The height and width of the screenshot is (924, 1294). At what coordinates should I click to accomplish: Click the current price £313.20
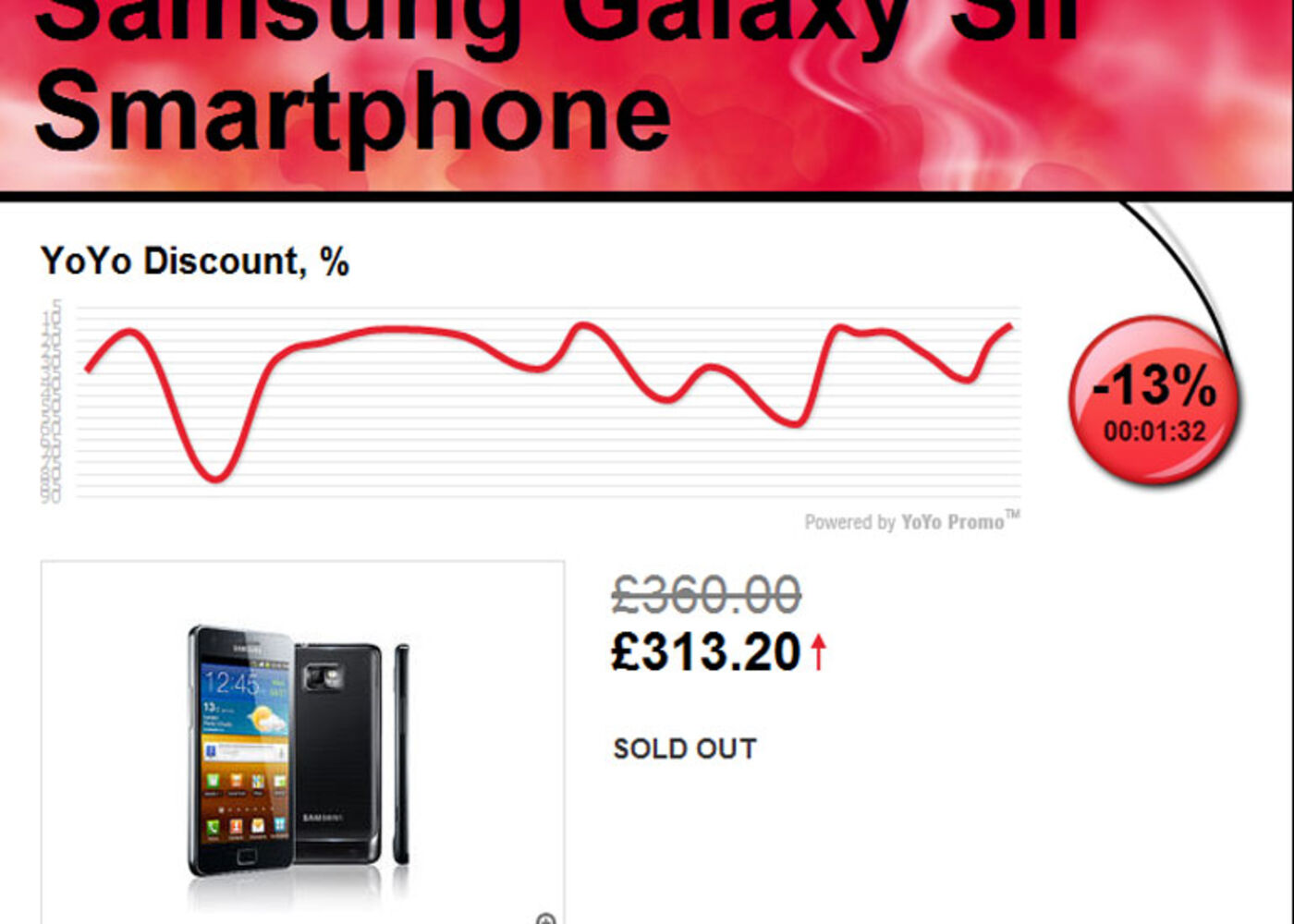coord(706,652)
